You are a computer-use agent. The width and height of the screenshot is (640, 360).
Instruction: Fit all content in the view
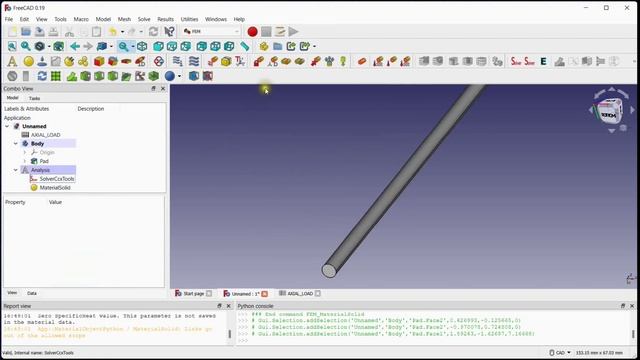pyautogui.click(x=12, y=46)
